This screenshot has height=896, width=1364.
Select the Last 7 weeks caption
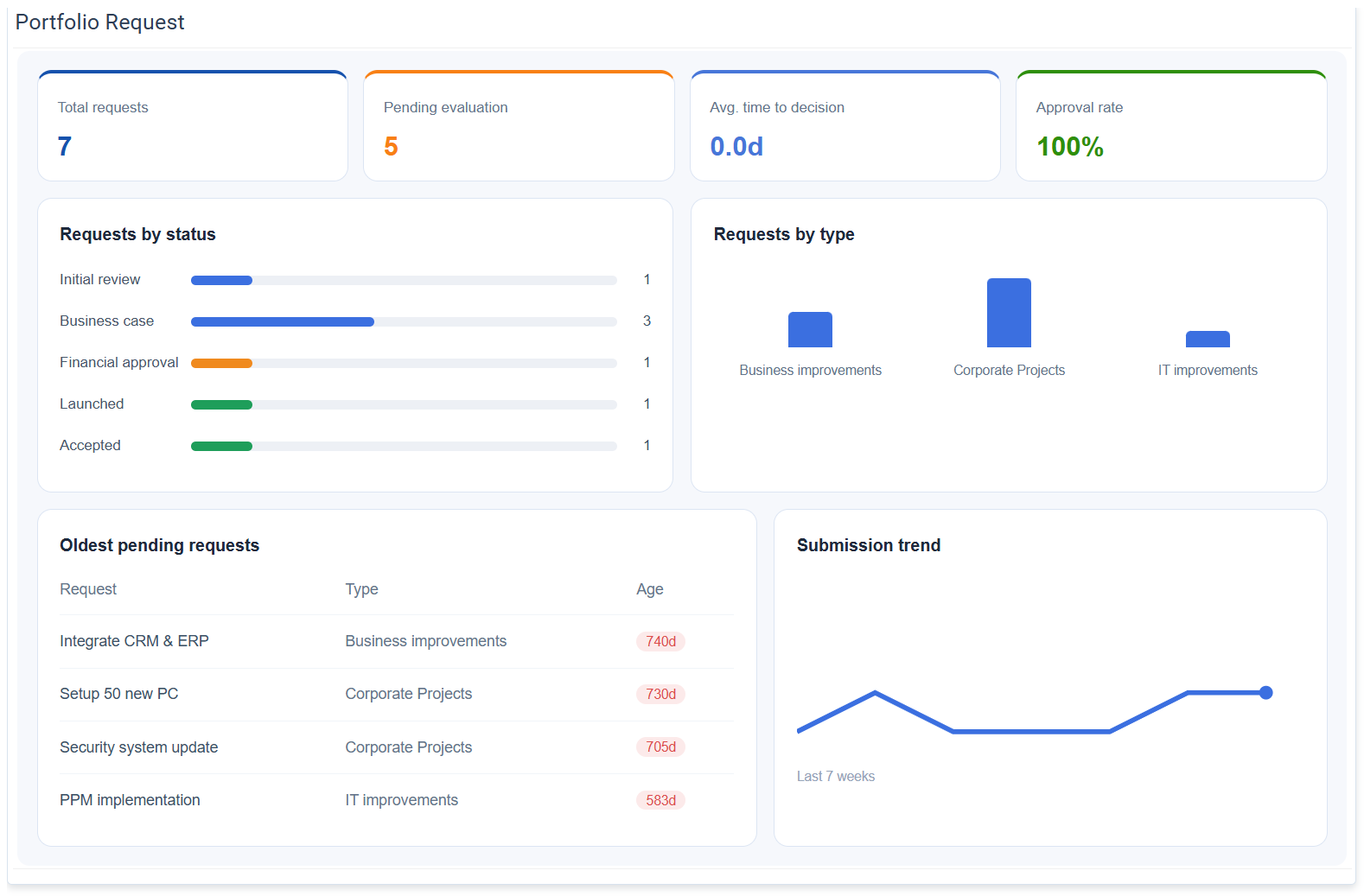point(836,776)
